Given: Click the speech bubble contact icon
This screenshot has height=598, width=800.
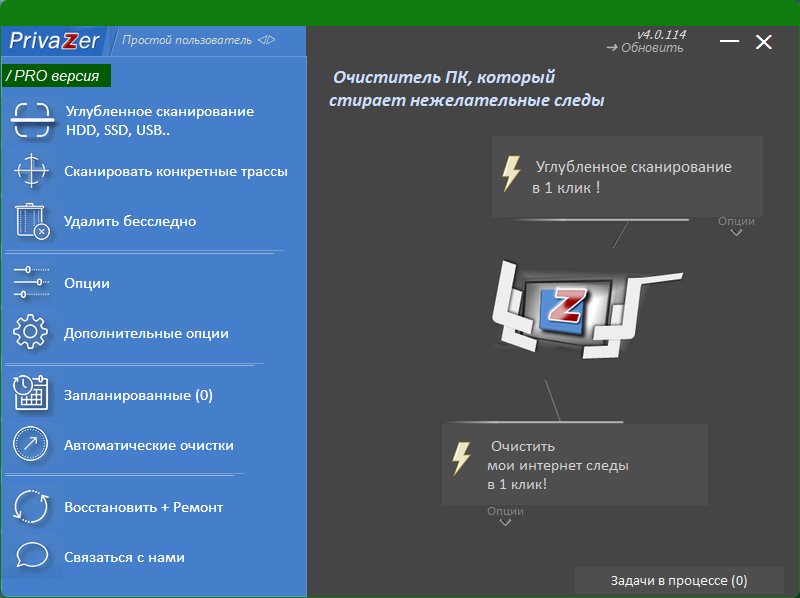Looking at the screenshot, I should click(31, 557).
